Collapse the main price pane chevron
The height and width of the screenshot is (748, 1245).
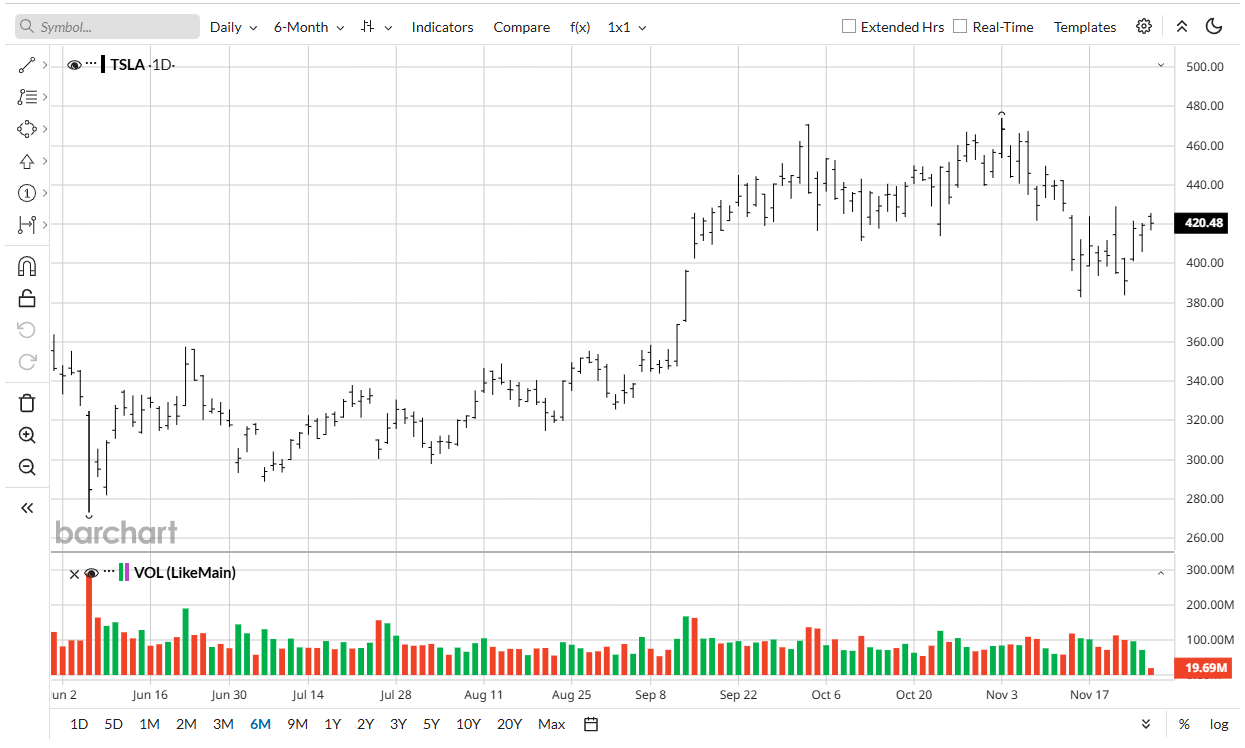(x=1161, y=65)
